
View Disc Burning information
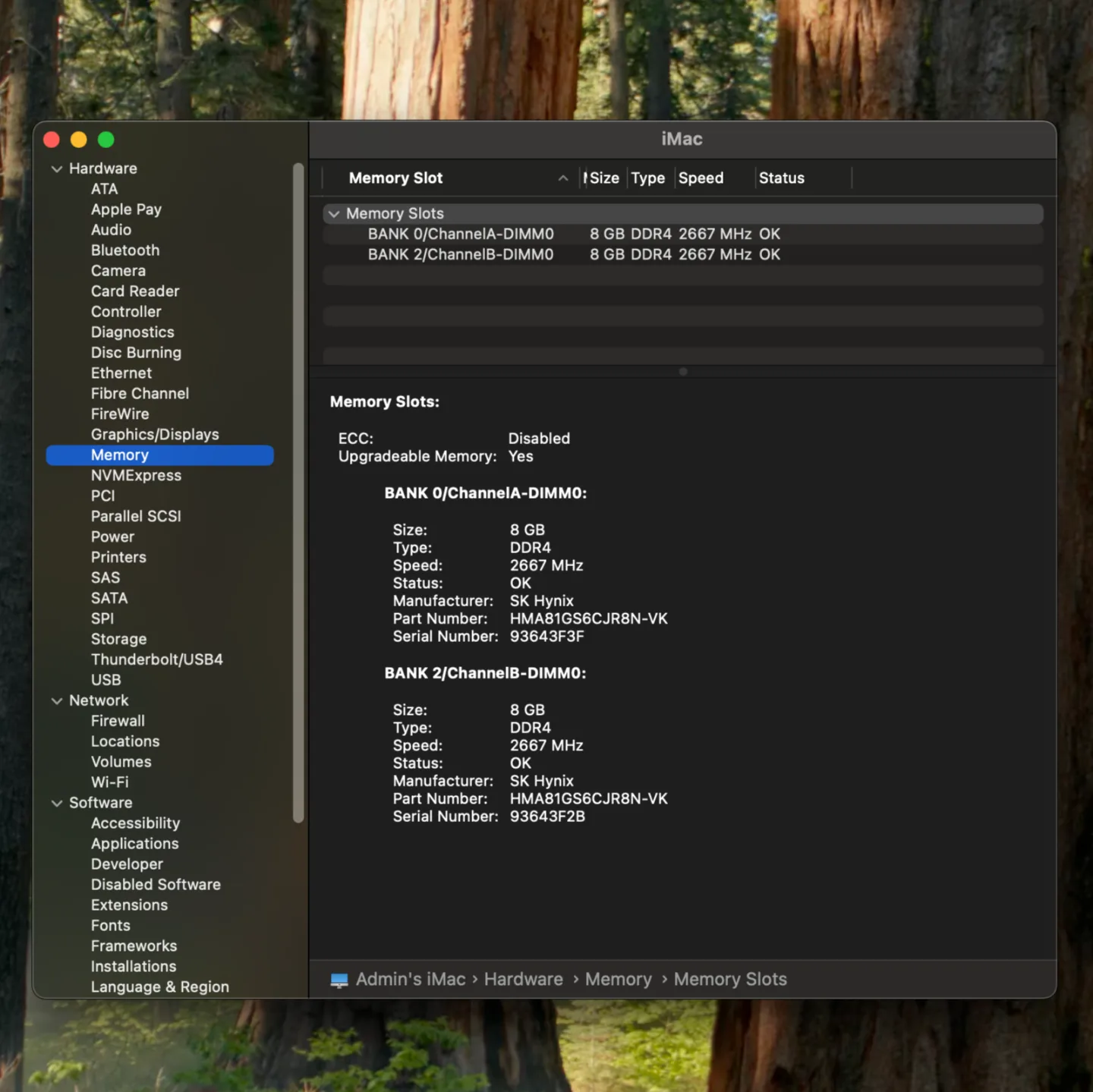coord(136,352)
